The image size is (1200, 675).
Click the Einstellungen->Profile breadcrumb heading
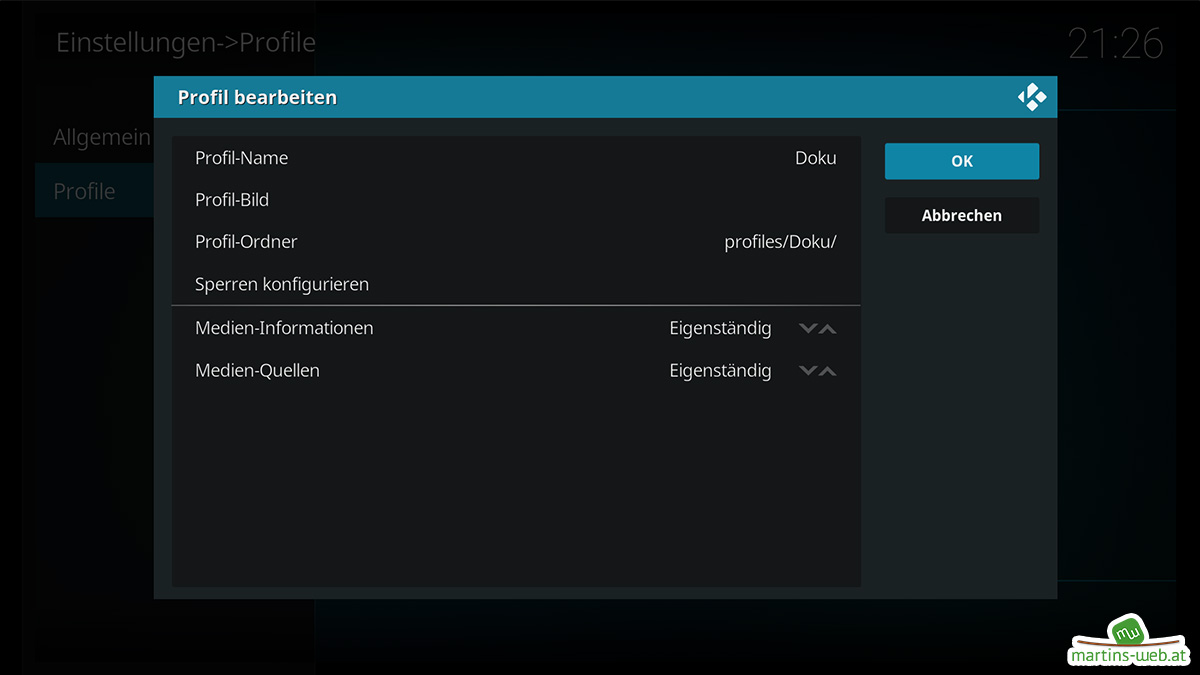pyautogui.click(x=185, y=42)
